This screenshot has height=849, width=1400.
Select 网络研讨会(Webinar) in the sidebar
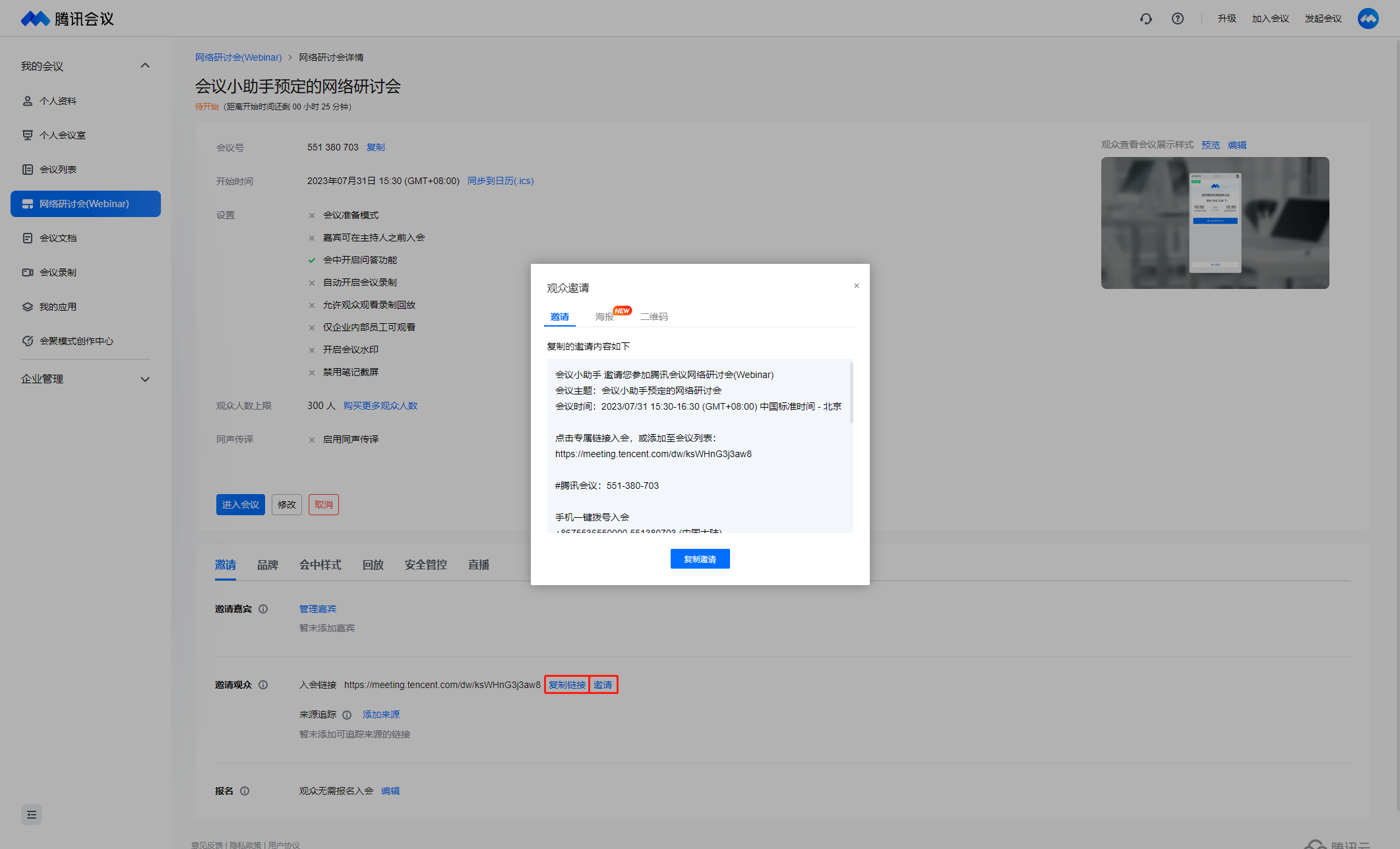pyautogui.click(x=86, y=204)
